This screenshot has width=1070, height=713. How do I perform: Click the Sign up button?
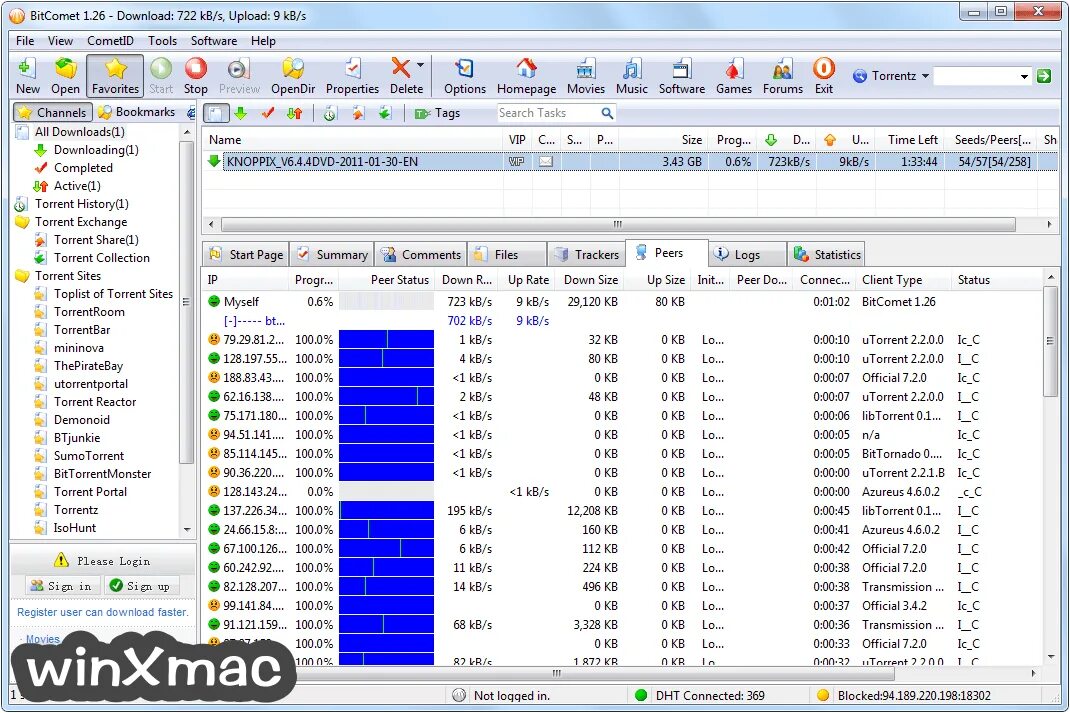[x=141, y=586]
